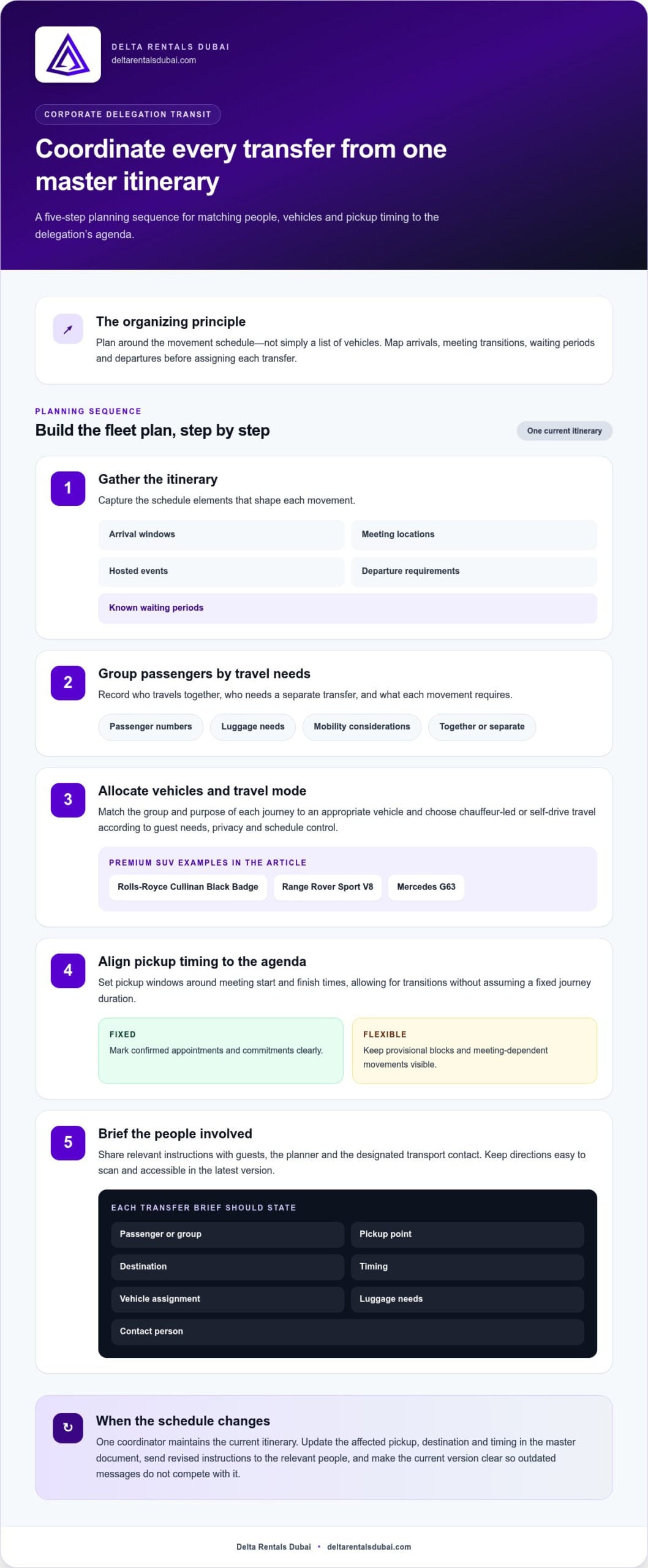Click the Vehicle assignment brief item
This screenshot has height=1568, width=648.
[x=227, y=1298]
